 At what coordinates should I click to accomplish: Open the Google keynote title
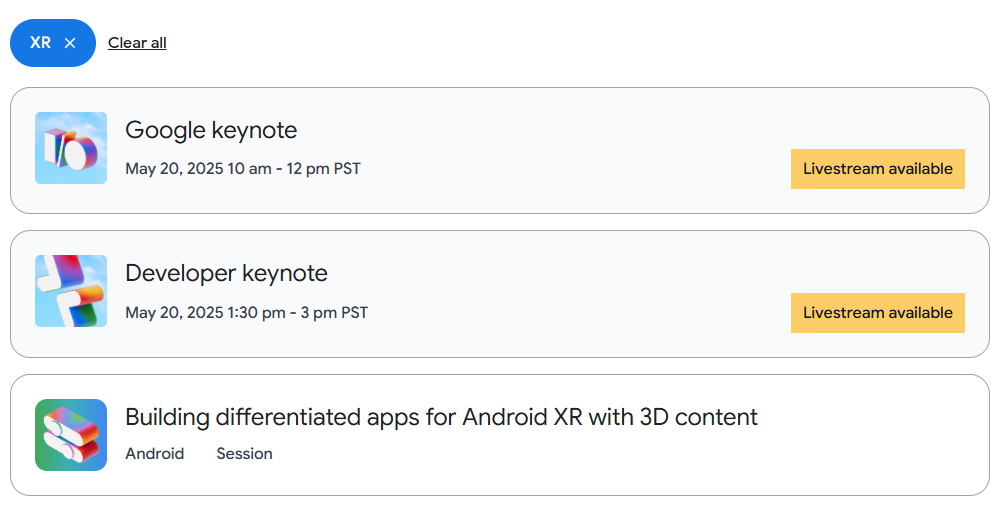tap(211, 130)
